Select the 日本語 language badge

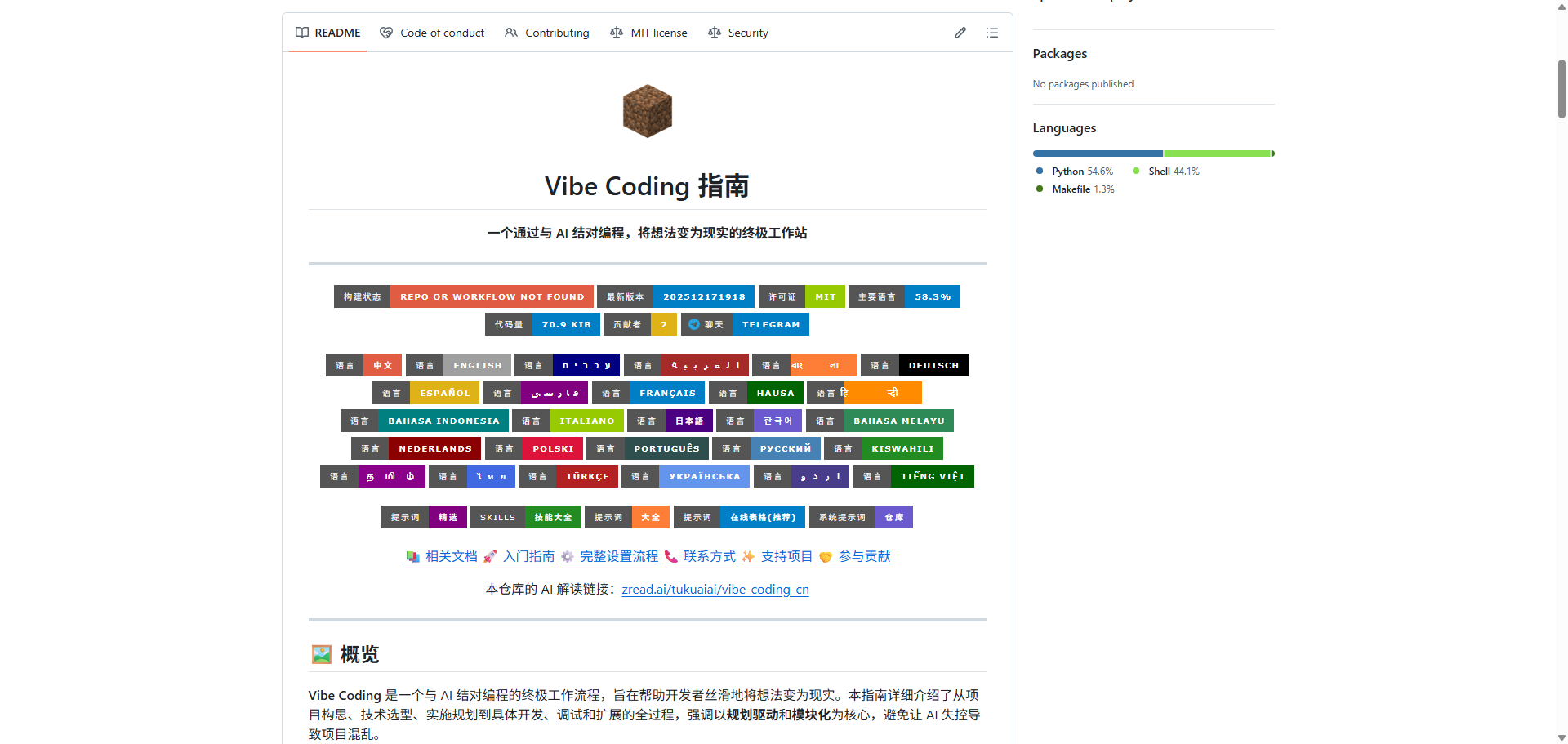pyautogui.click(x=670, y=421)
